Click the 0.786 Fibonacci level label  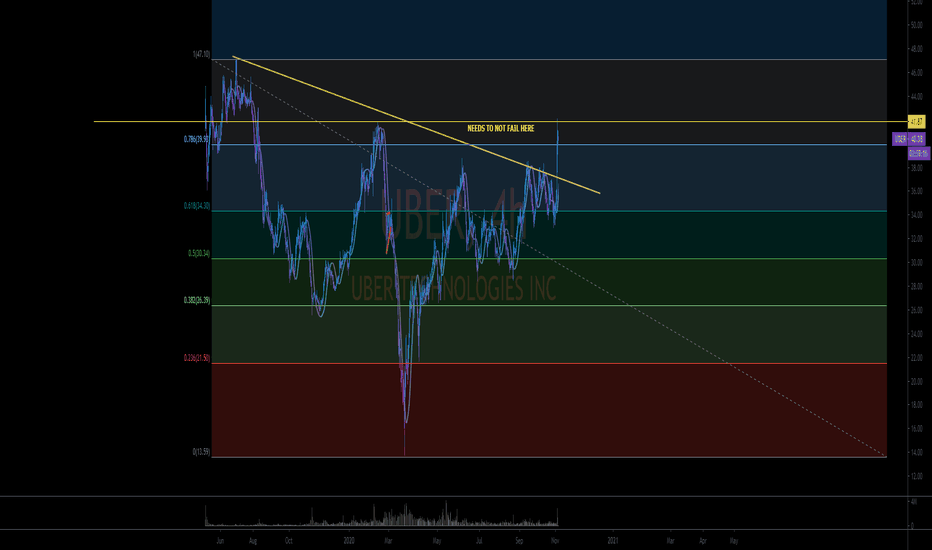coord(197,139)
